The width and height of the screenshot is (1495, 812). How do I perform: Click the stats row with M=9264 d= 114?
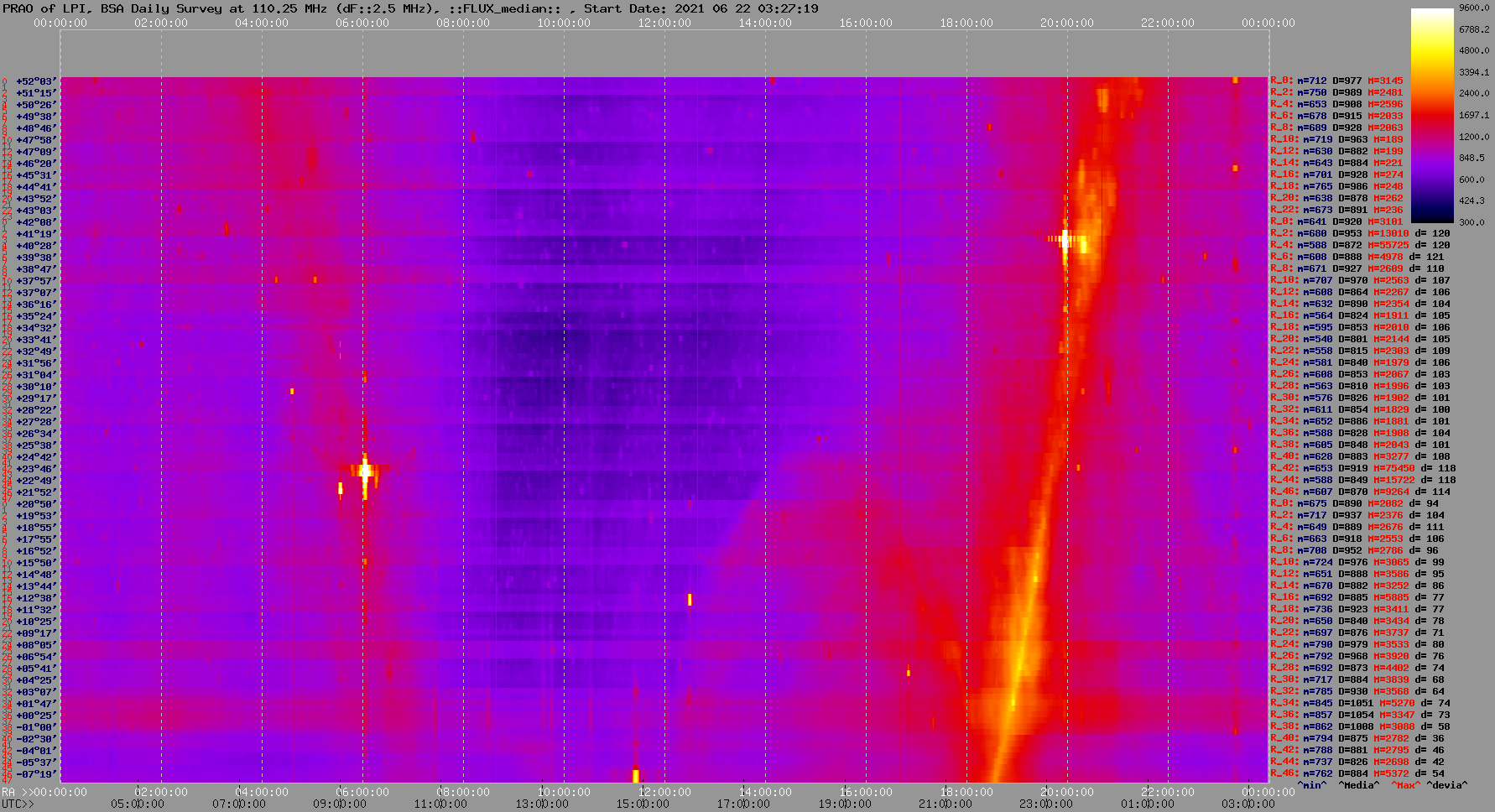(1360, 492)
